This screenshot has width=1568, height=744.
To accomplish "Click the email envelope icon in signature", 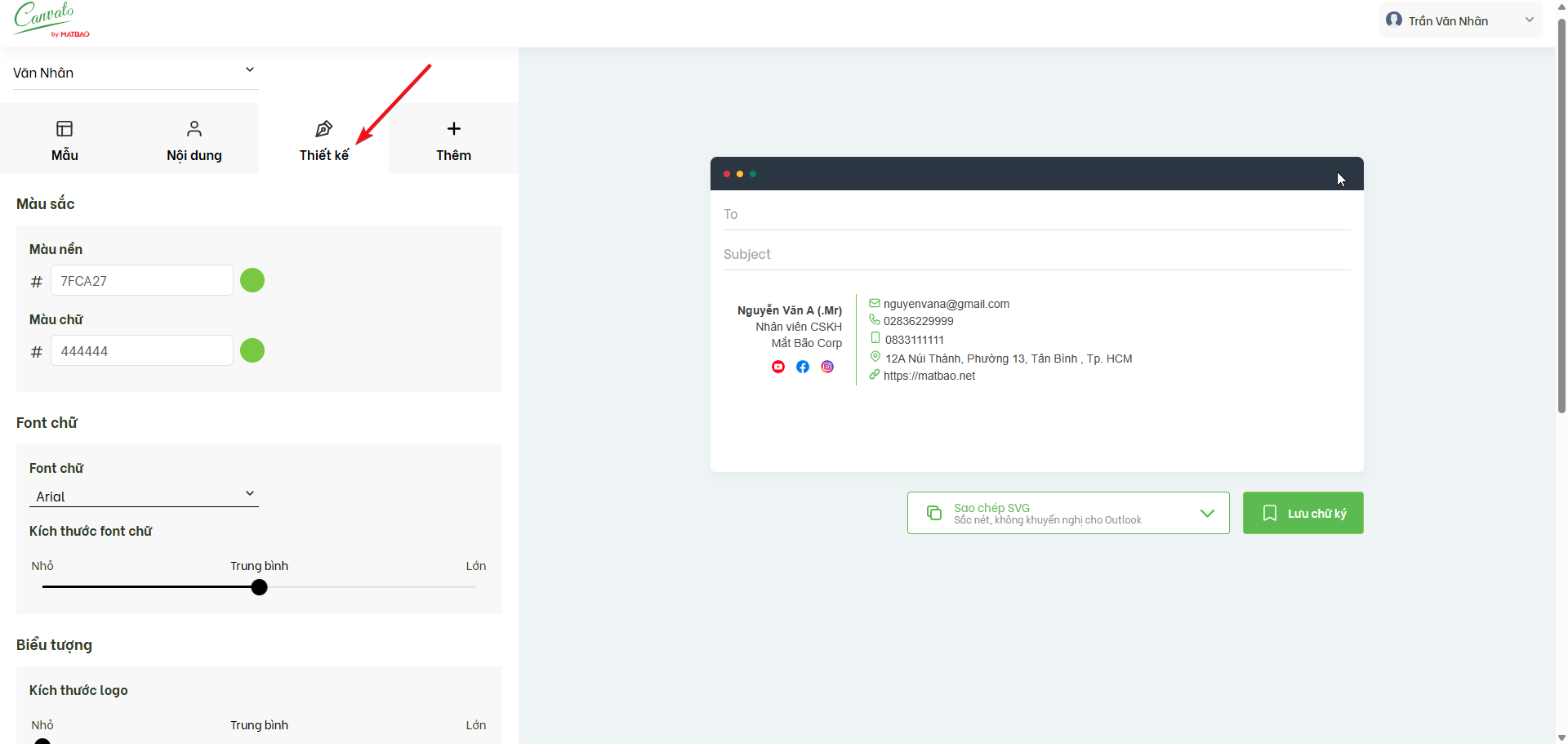I will pyautogui.click(x=875, y=303).
